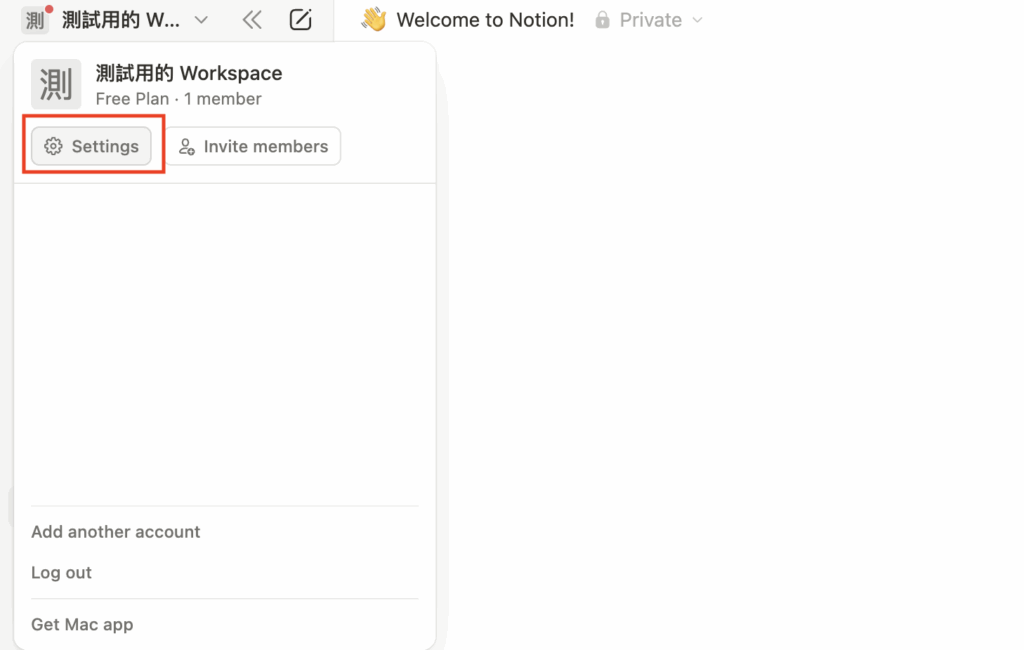Click the Private label in the top bar

[650, 20]
